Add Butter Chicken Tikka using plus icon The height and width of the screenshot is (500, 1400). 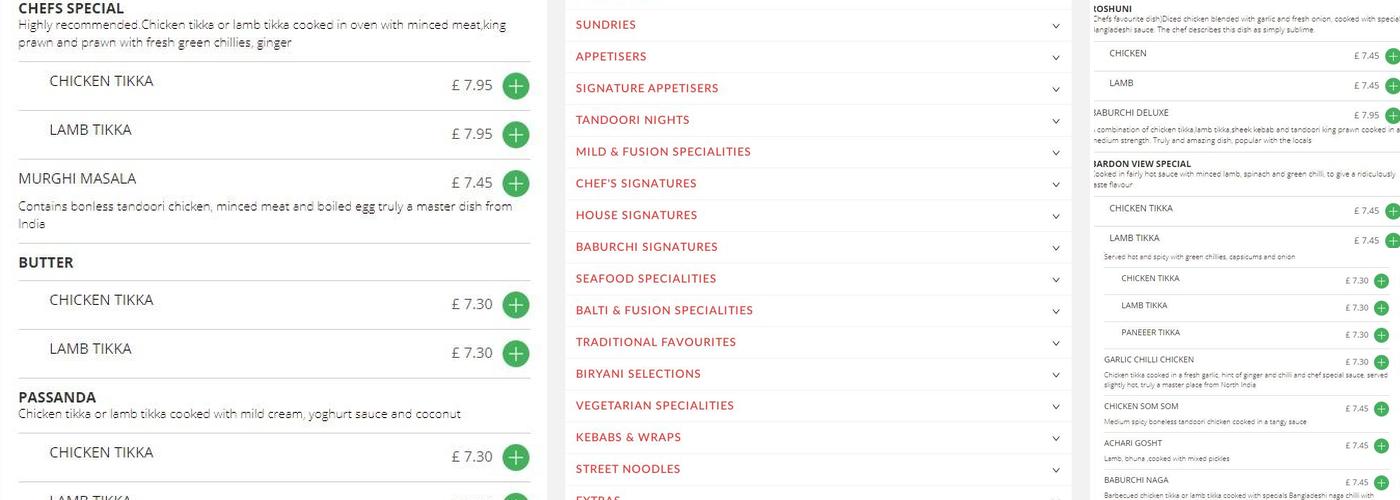(x=515, y=304)
